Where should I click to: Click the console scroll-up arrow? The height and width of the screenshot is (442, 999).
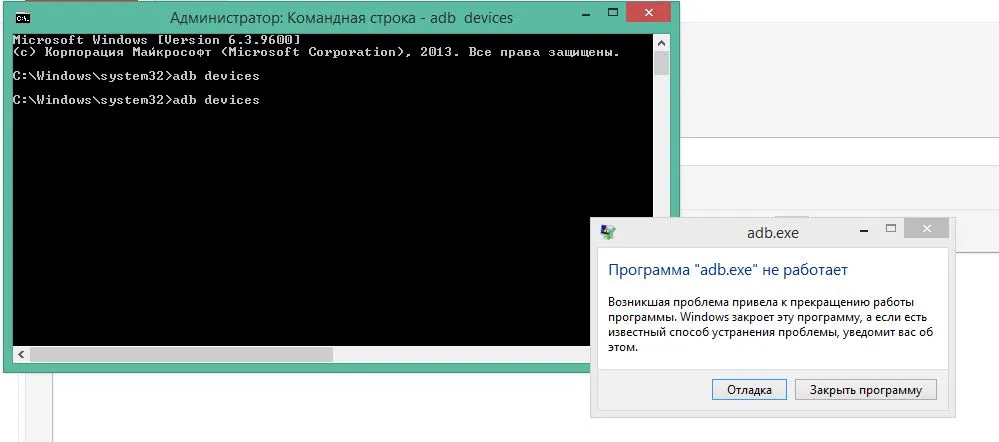pos(661,43)
